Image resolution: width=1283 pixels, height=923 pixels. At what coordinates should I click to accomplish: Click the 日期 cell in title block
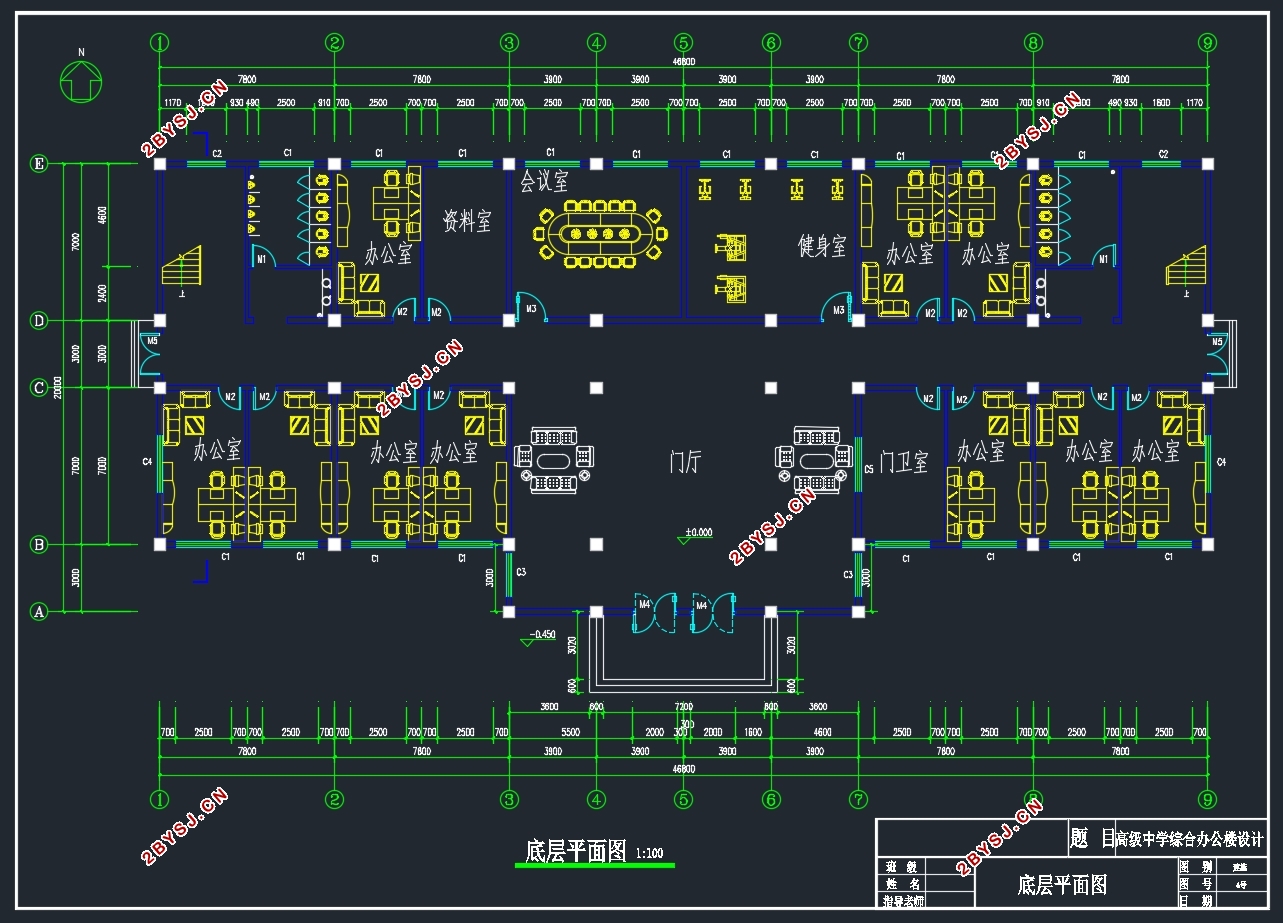pyautogui.click(x=1197, y=901)
